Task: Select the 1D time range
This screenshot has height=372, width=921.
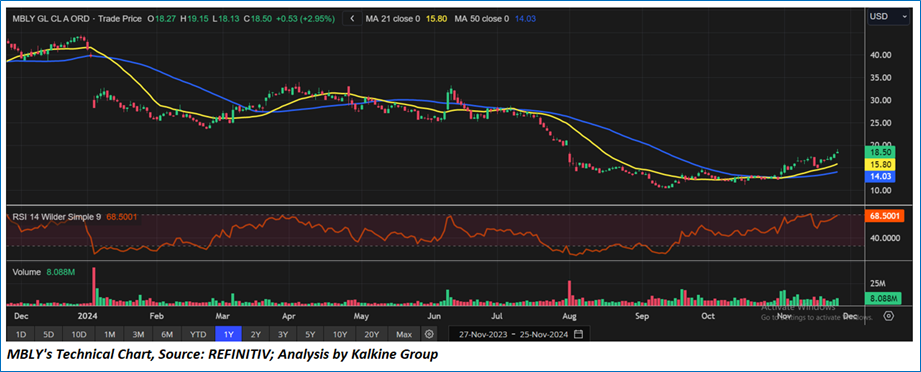Action: coord(21,334)
